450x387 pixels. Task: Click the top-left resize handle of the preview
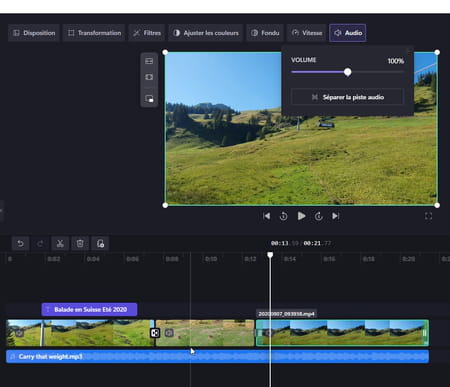(x=165, y=52)
